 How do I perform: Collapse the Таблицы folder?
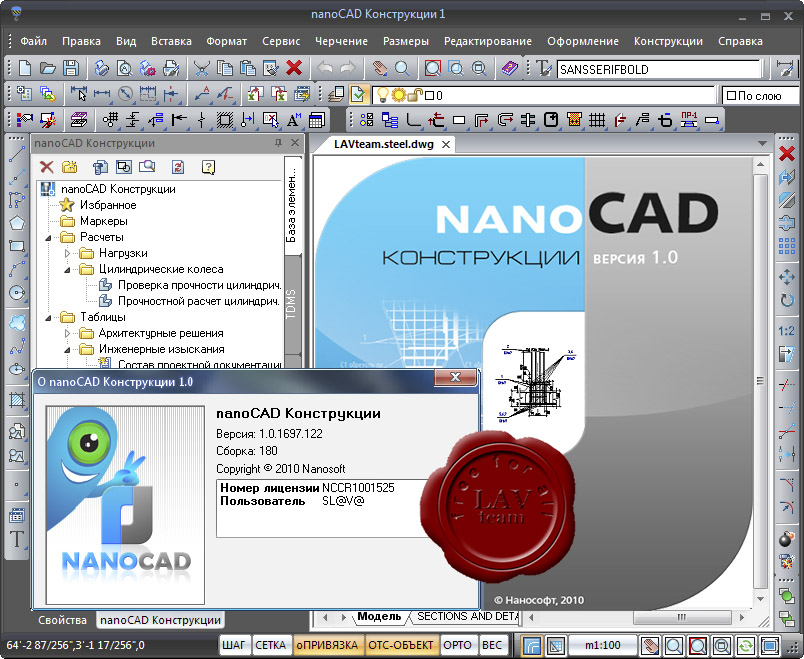[48, 317]
